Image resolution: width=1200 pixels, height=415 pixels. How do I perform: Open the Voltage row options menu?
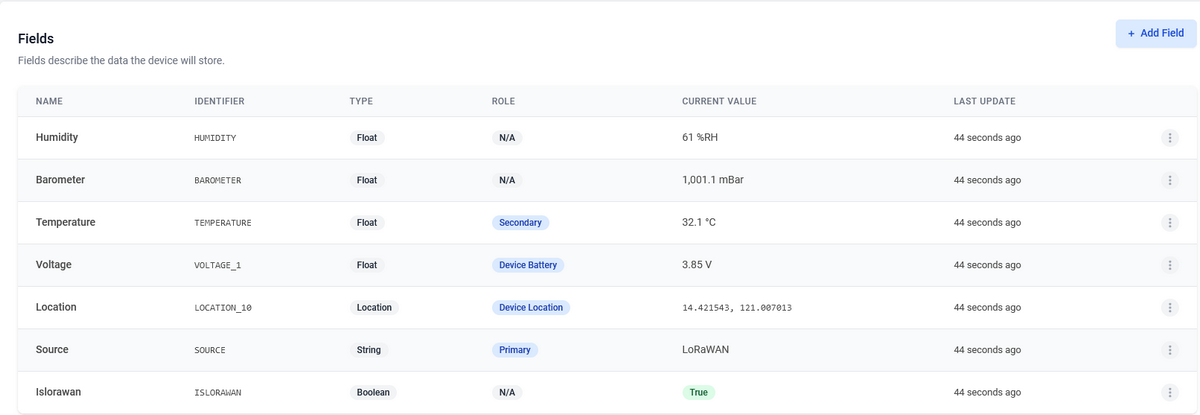1169,265
